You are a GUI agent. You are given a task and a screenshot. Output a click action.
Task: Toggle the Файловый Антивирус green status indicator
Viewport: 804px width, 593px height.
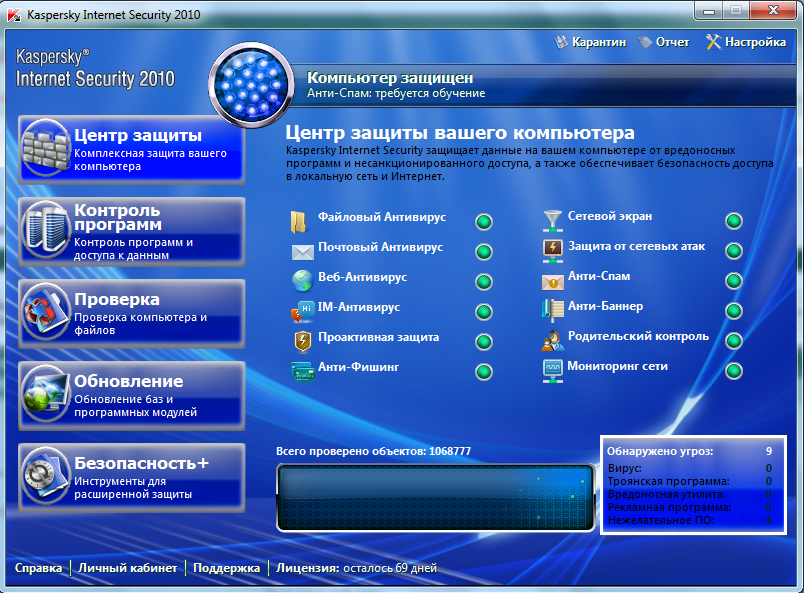point(484,222)
